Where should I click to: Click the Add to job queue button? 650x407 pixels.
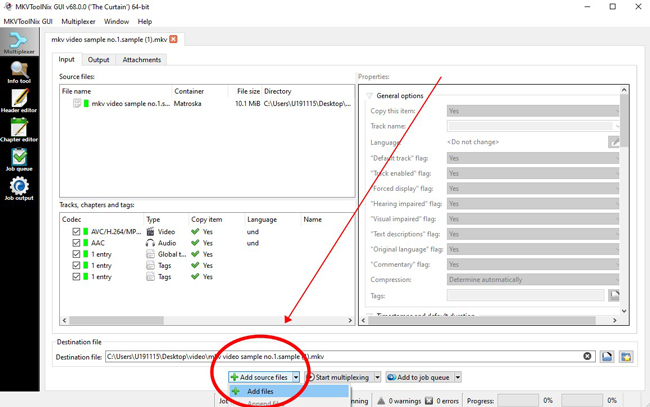pyautogui.click(x=420, y=377)
